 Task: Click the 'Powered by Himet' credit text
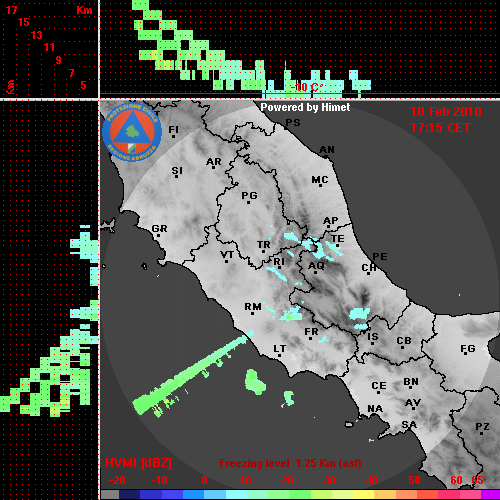coord(305,107)
